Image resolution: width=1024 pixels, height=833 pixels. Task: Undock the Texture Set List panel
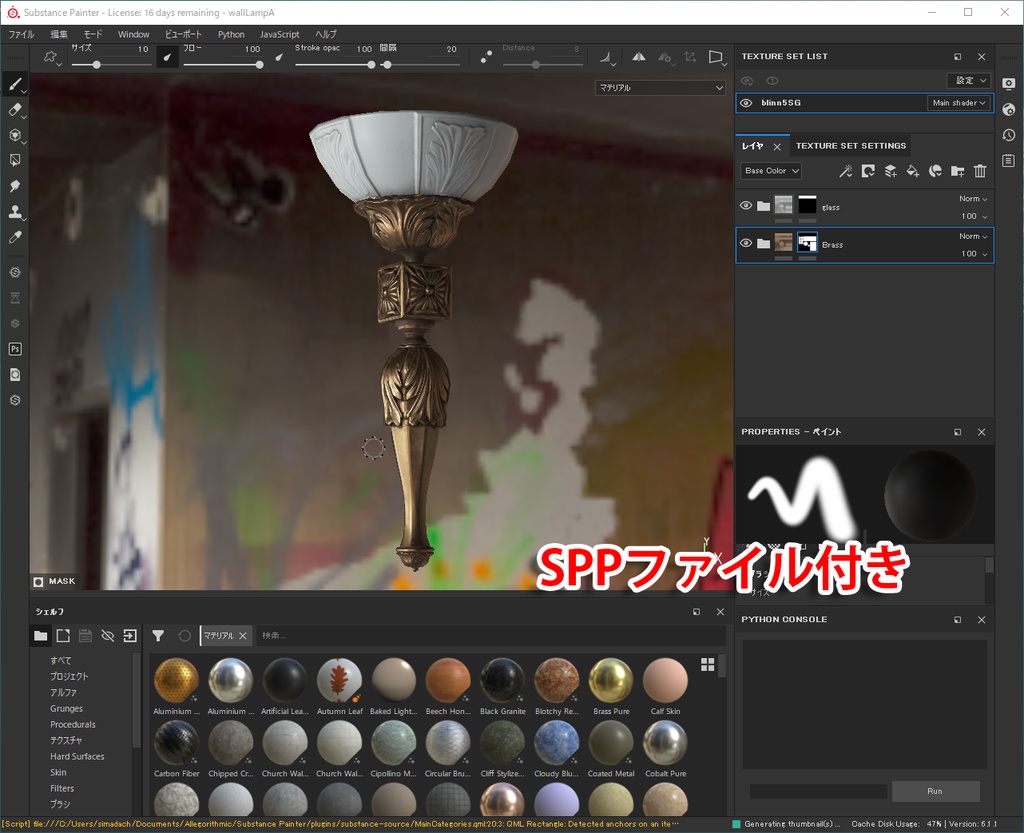click(957, 57)
